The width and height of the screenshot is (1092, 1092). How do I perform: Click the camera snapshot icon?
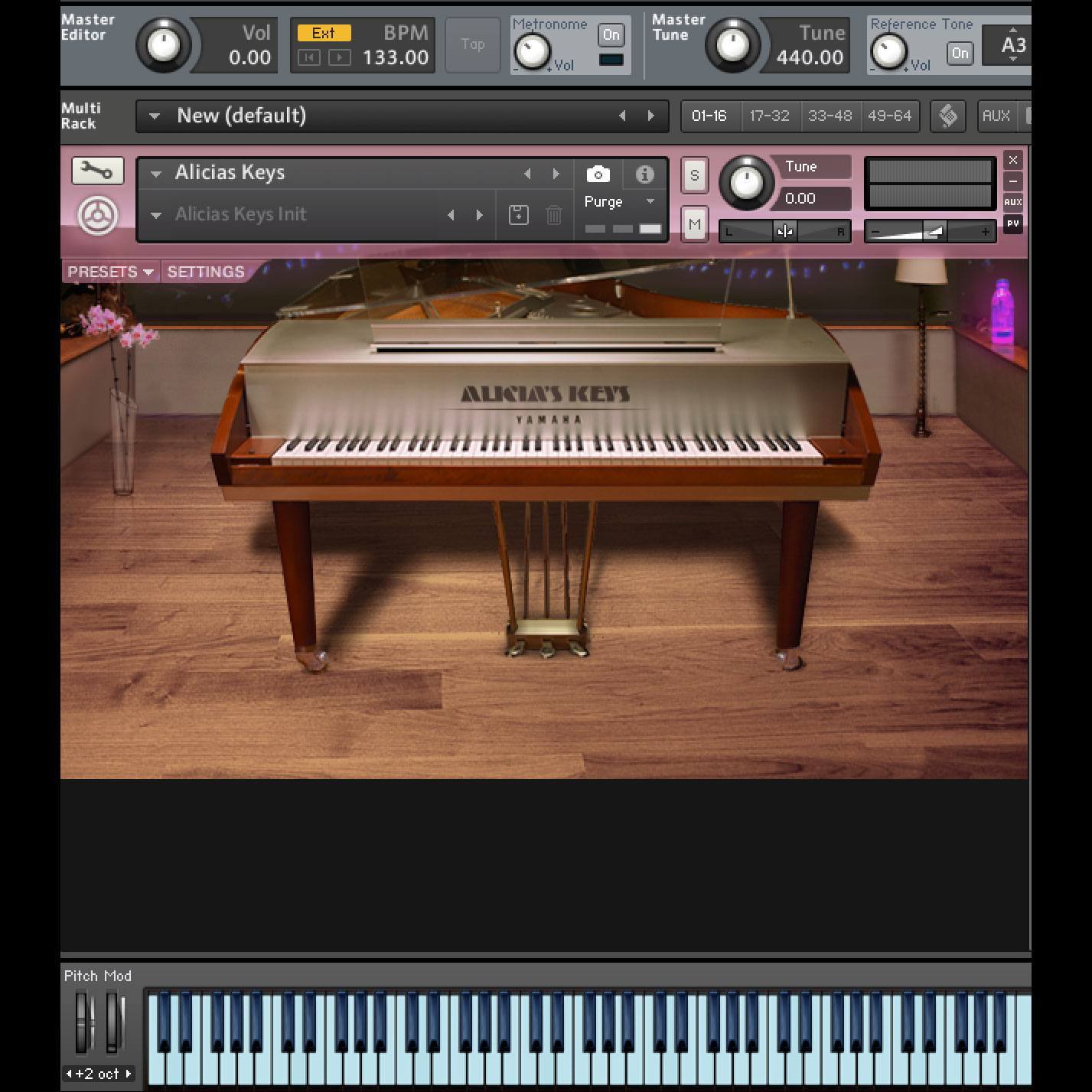pos(598,174)
